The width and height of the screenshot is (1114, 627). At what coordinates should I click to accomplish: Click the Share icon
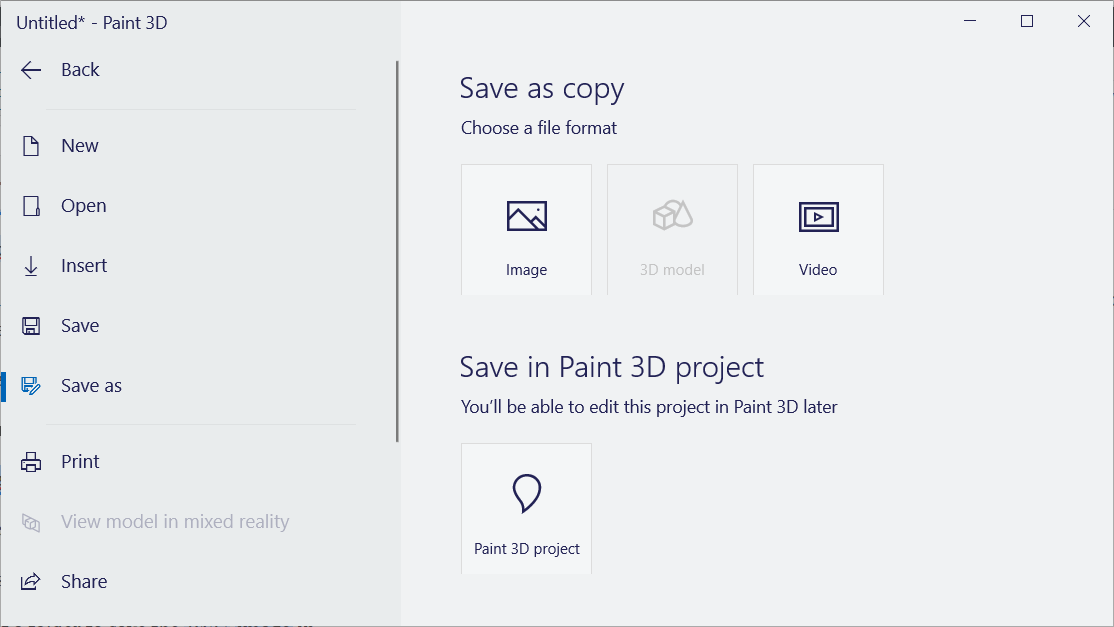[x=31, y=581]
